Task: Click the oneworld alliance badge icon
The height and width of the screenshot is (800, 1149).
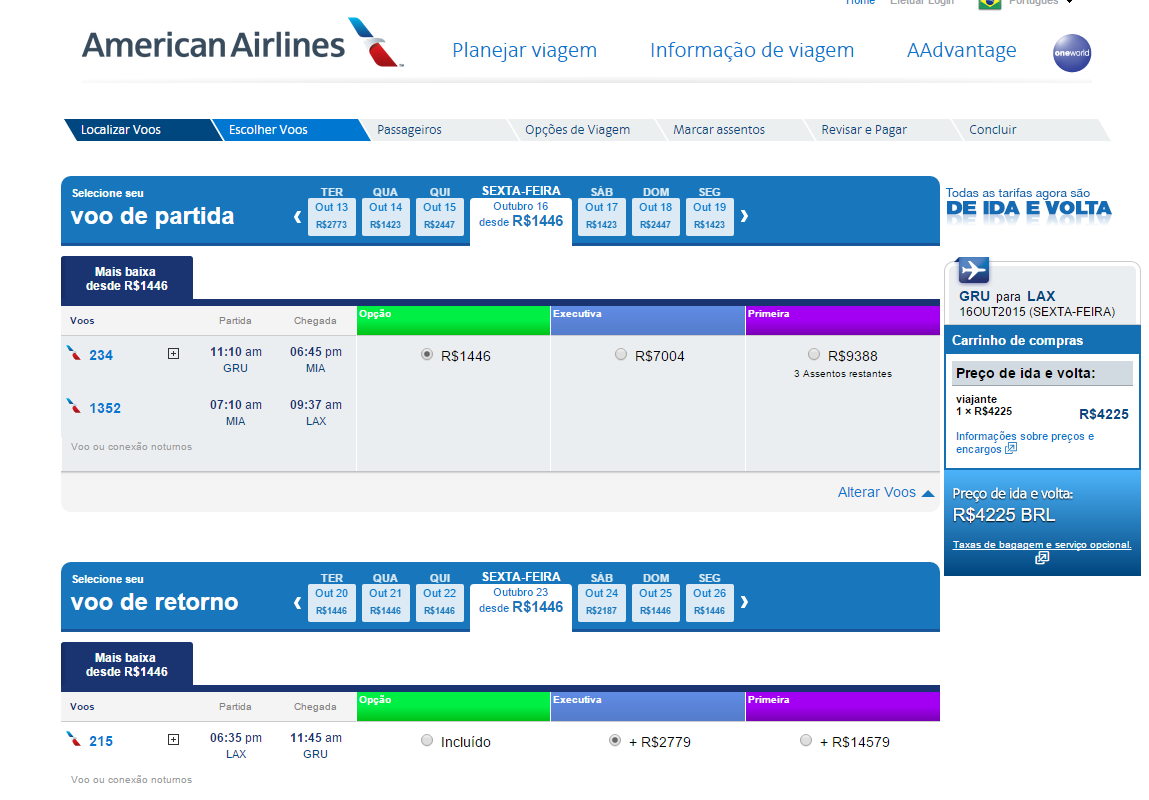Action: [x=1072, y=54]
